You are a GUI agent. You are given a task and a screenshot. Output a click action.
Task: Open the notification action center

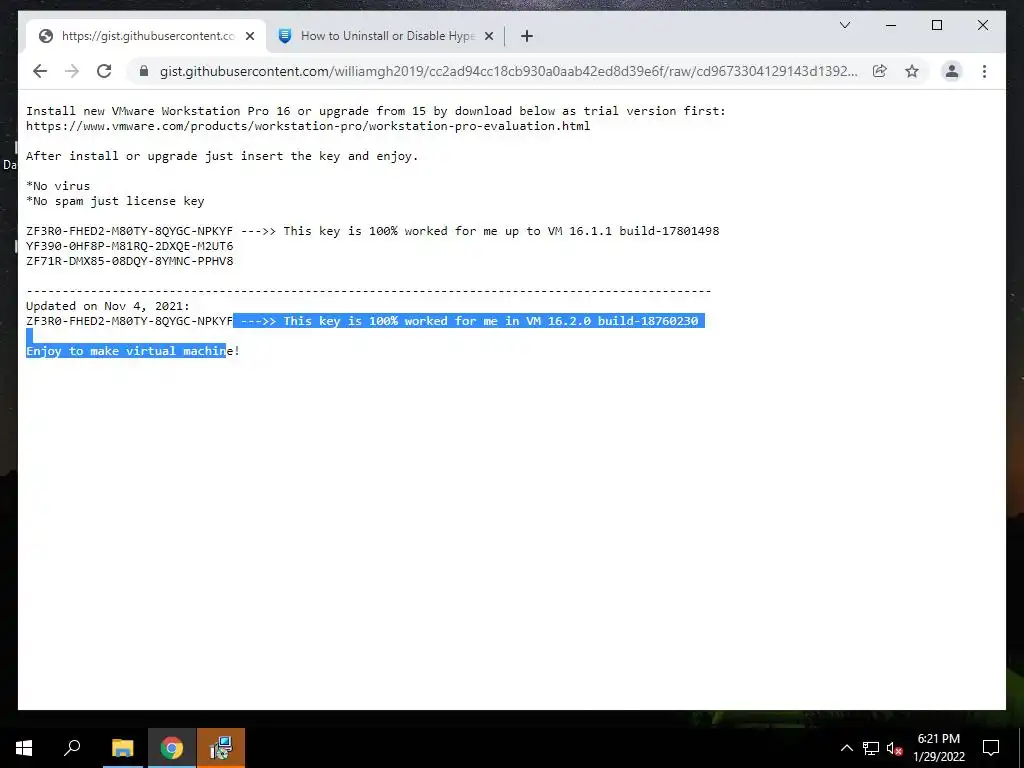991,748
